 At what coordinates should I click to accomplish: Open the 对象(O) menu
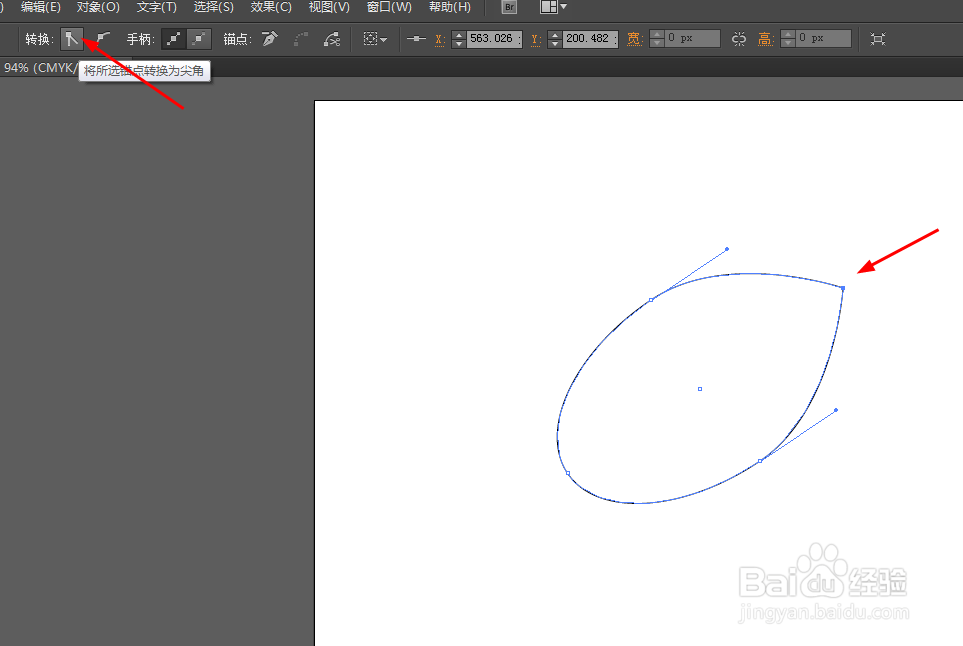click(98, 7)
